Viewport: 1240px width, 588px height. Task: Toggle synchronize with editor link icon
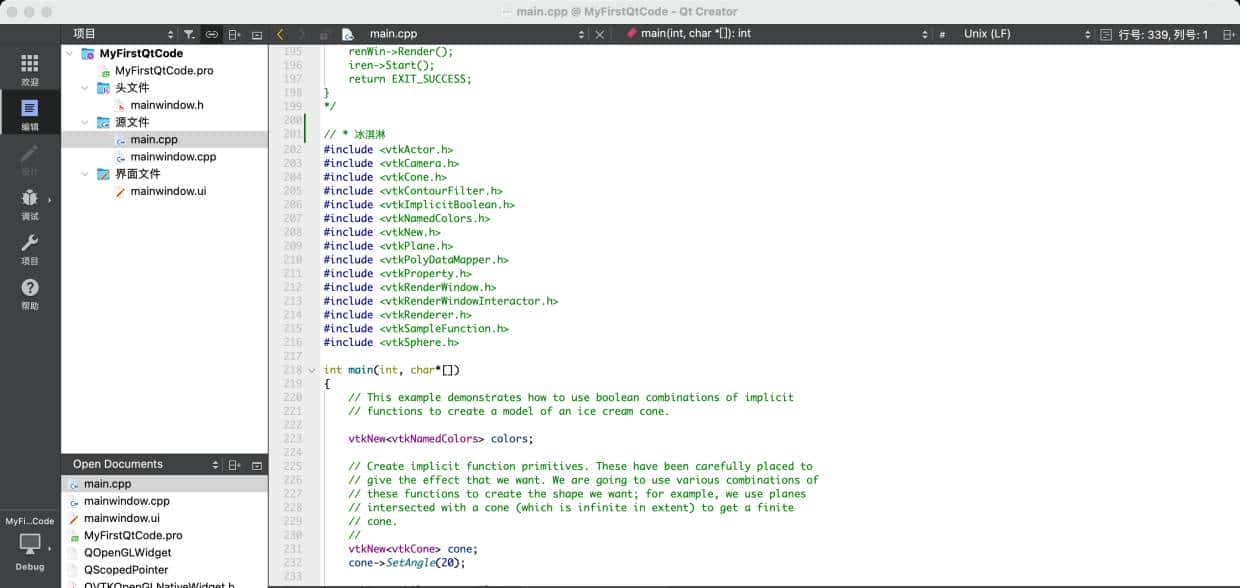click(212, 34)
